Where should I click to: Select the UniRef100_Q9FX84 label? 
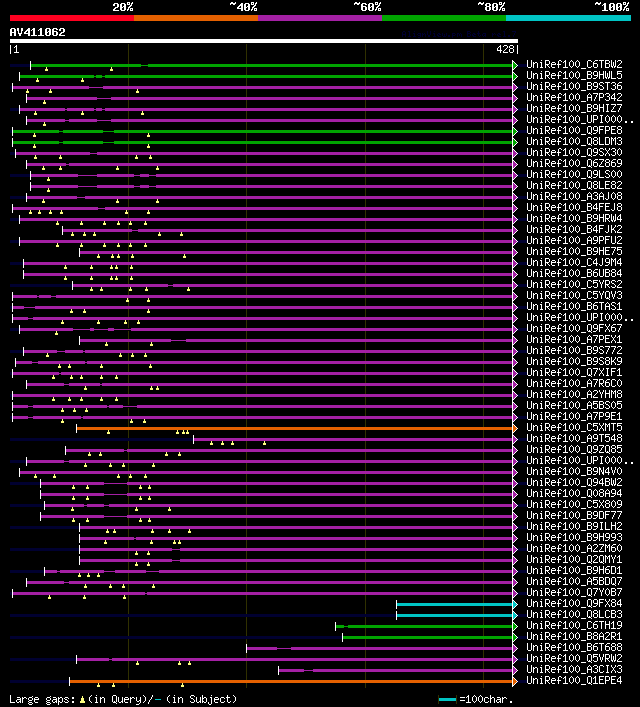(574, 603)
